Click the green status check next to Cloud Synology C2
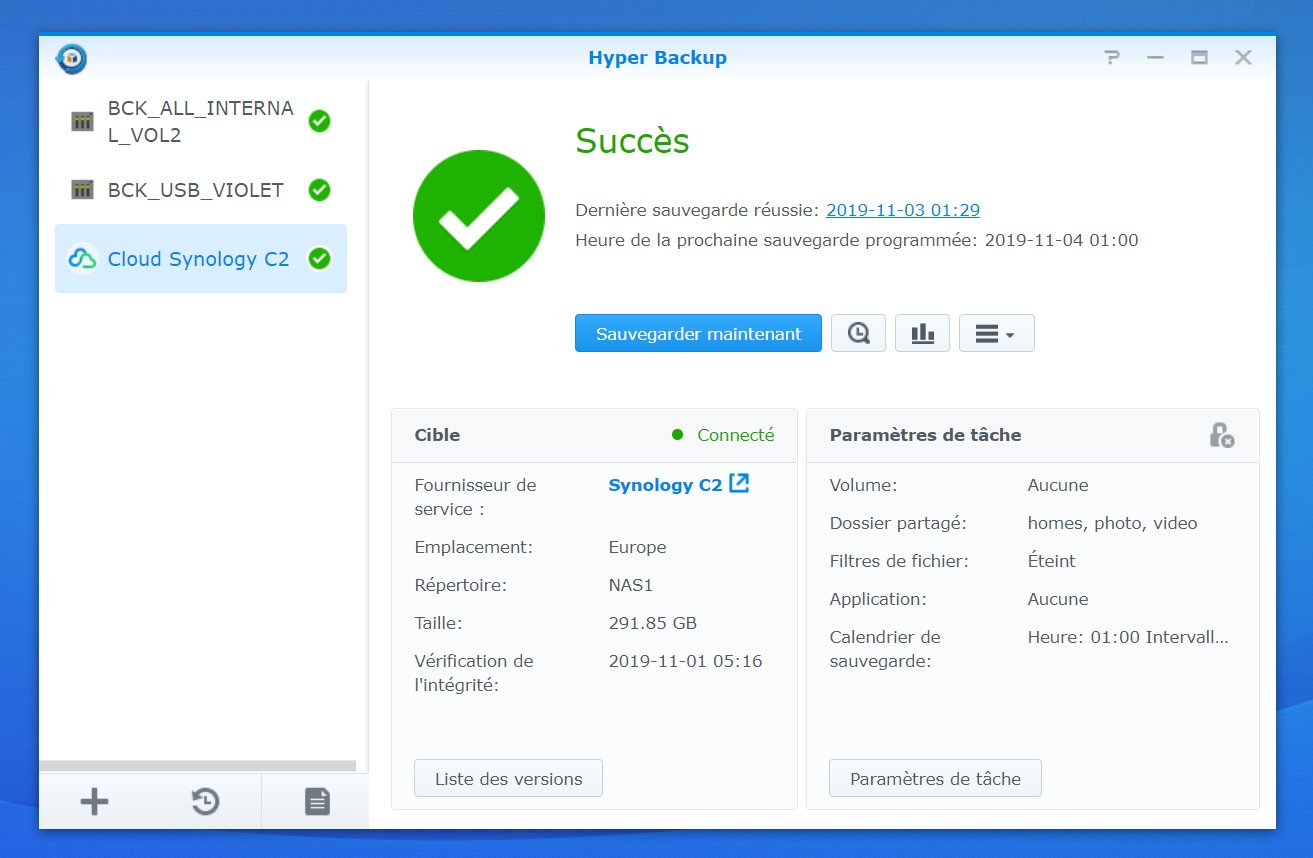The image size is (1313, 858). pyautogui.click(x=319, y=259)
